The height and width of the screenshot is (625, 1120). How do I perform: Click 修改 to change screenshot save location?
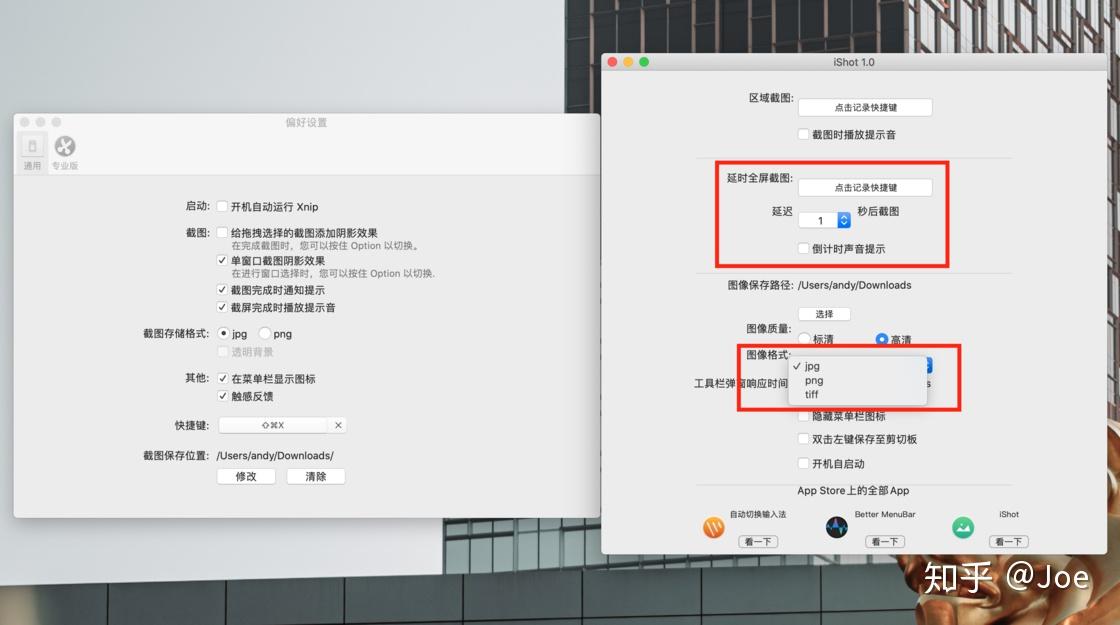point(245,476)
